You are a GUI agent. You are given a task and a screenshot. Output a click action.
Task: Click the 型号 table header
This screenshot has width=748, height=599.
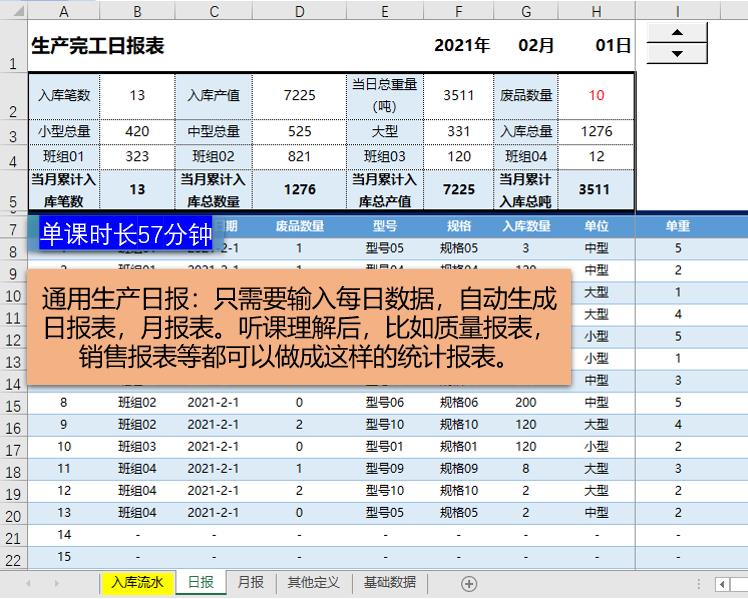[x=384, y=226]
